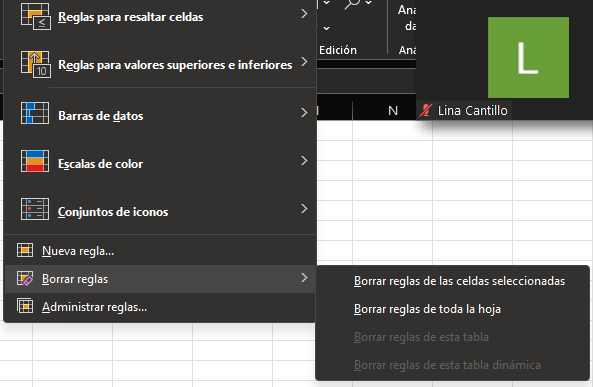Click the Reglas para resaltar celdas icon
Screen dimensions: 593x387
tap(36, 17)
